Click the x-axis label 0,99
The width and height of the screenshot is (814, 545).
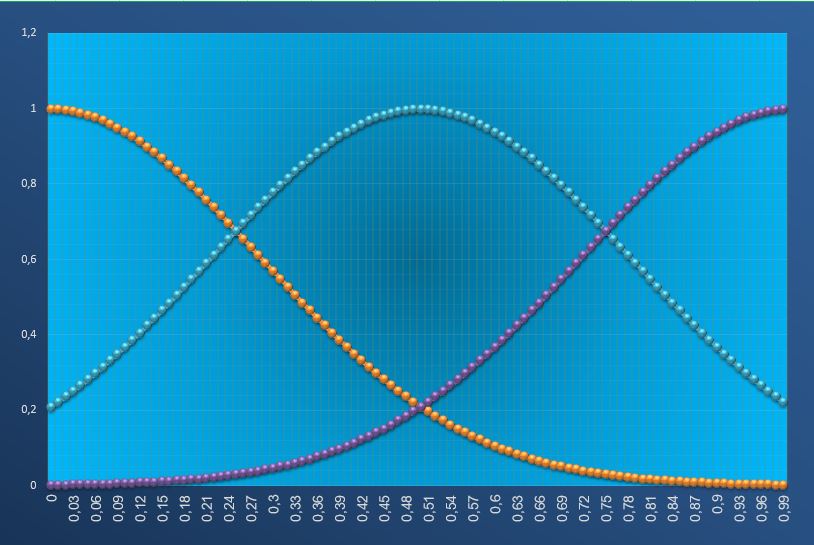click(786, 511)
